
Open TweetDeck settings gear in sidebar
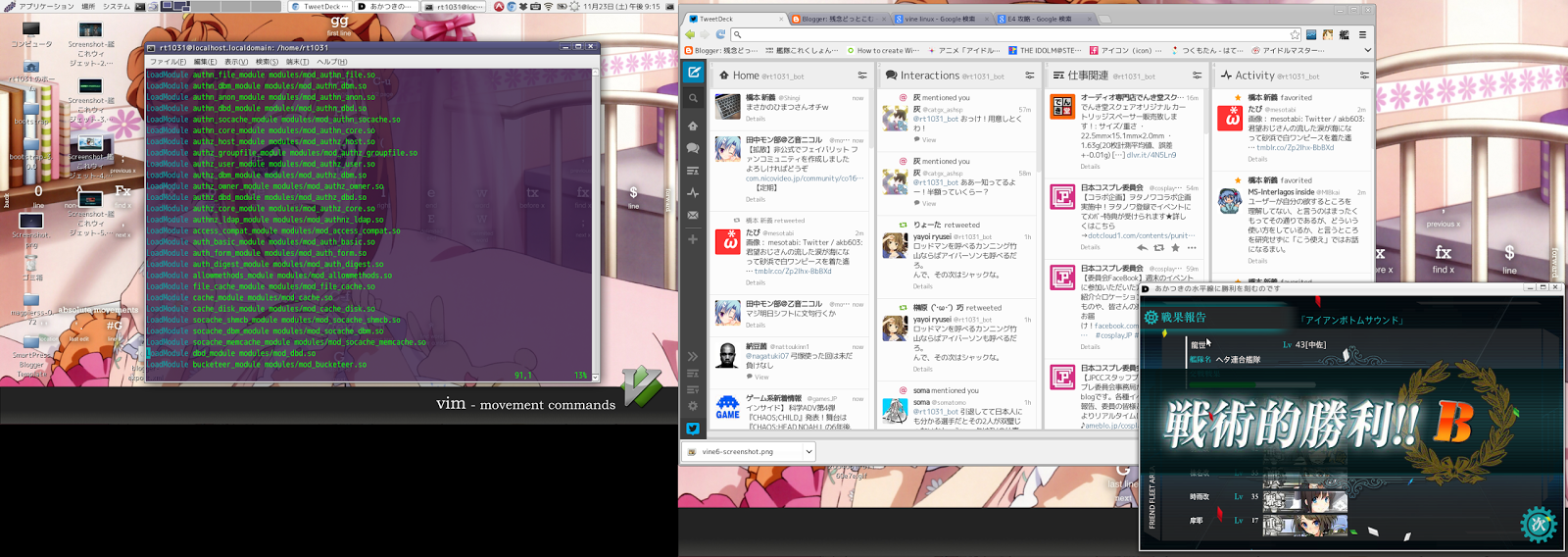point(693,406)
